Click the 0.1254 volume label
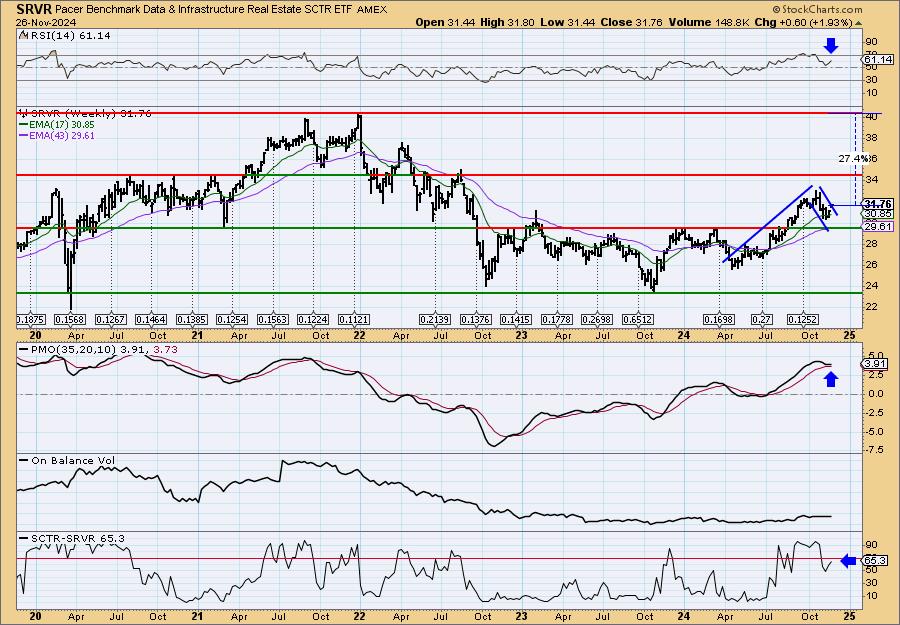 pyautogui.click(x=232, y=319)
